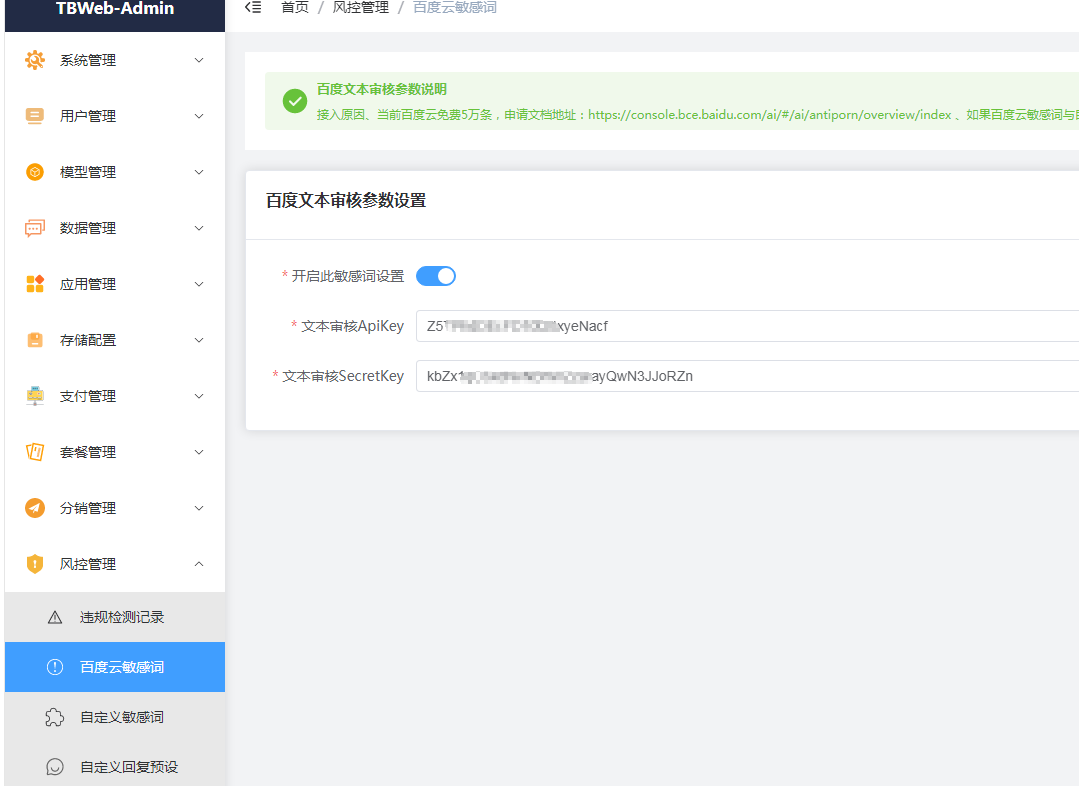The image size is (1079, 786).
Task: Open the 分销管理 menu label
Action: tap(87, 508)
